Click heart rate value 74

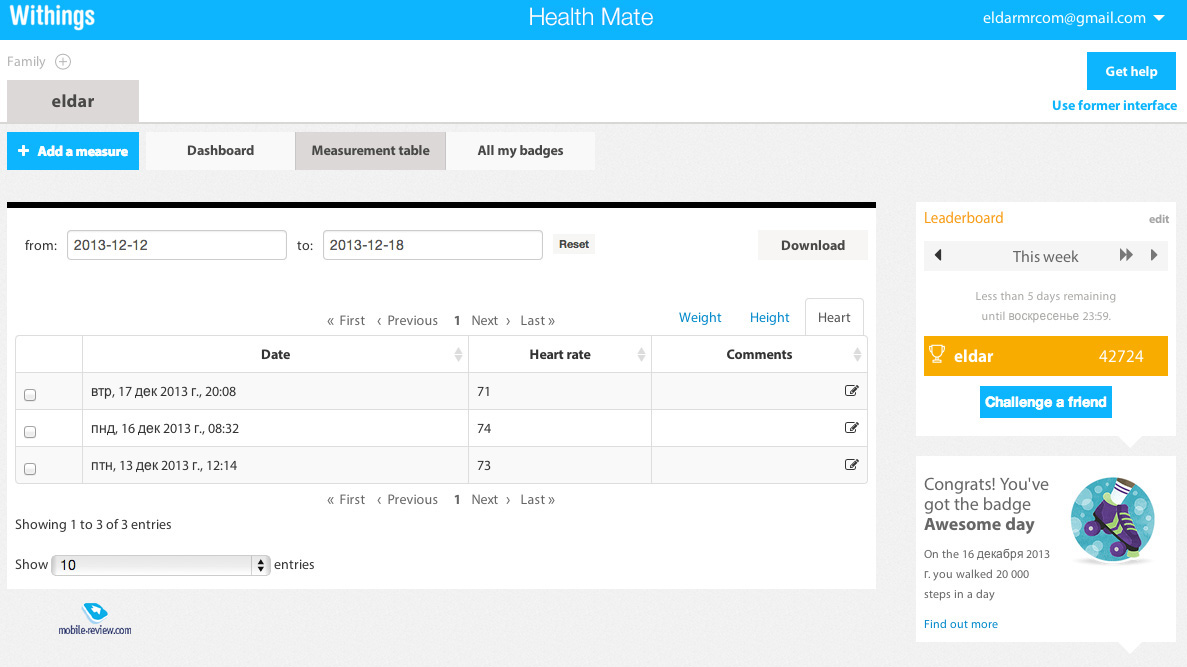click(x=484, y=429)
